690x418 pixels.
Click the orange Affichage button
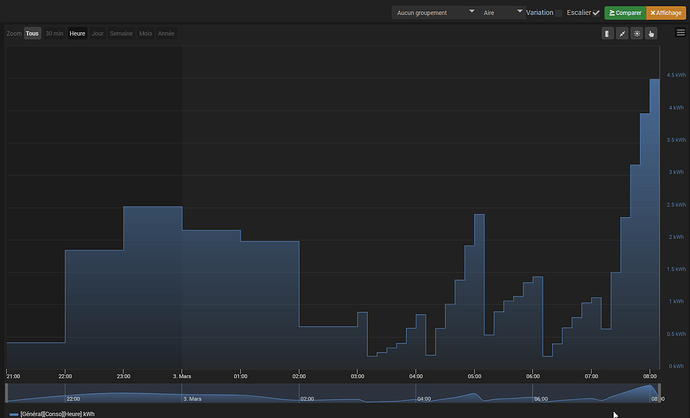[x=663, y=13]
